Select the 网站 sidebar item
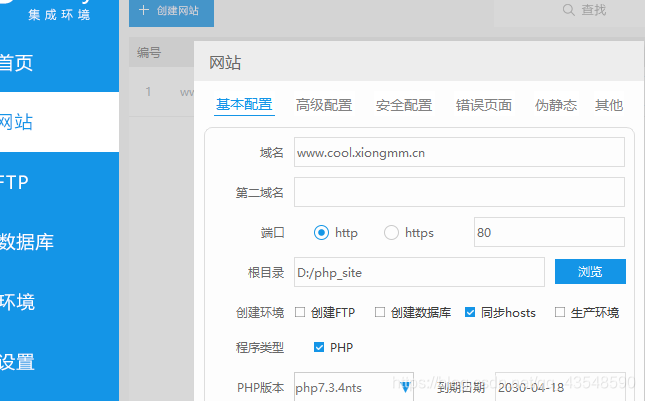 (59, 122)
